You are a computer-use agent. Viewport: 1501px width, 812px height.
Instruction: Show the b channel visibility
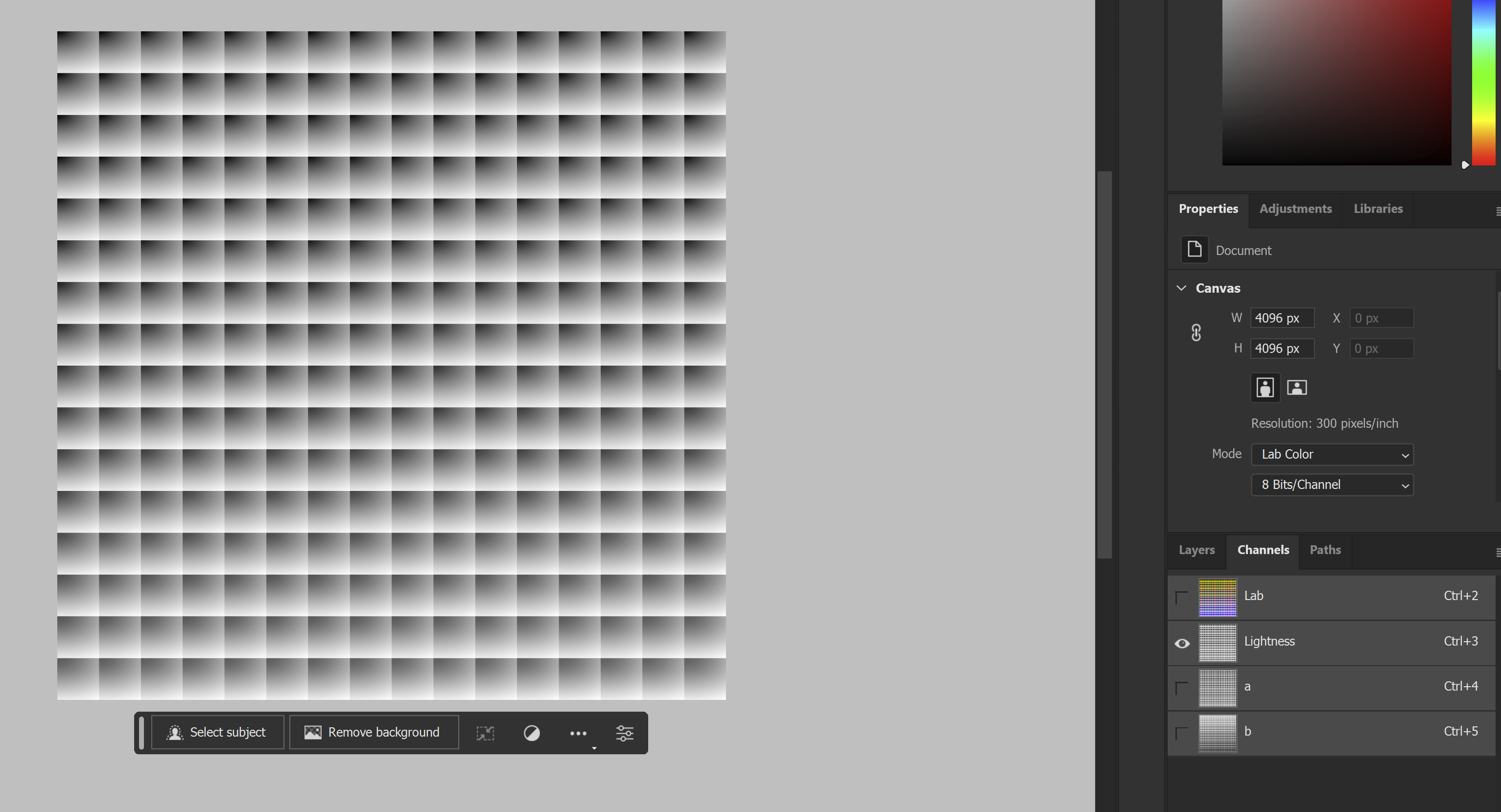(x=1182, y=733)
